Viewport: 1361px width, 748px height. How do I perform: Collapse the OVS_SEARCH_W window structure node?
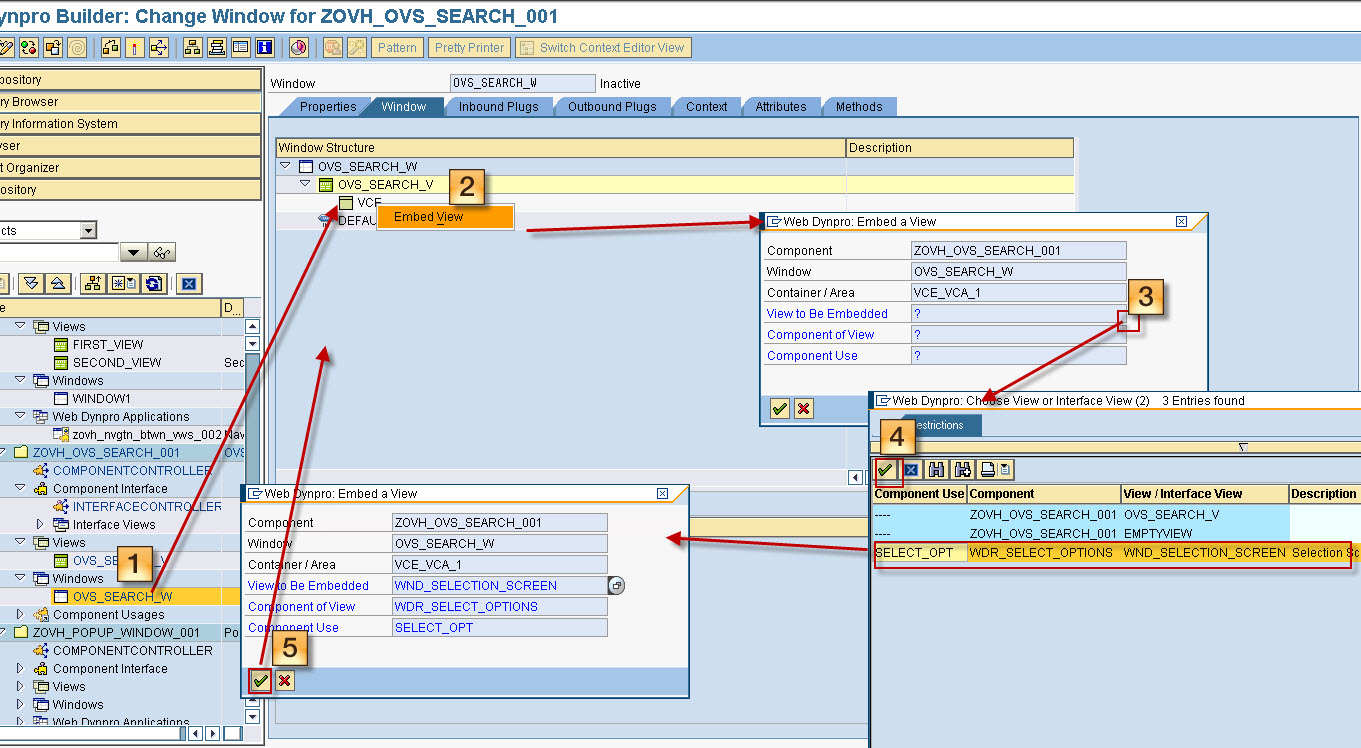[x=285, y=166]
